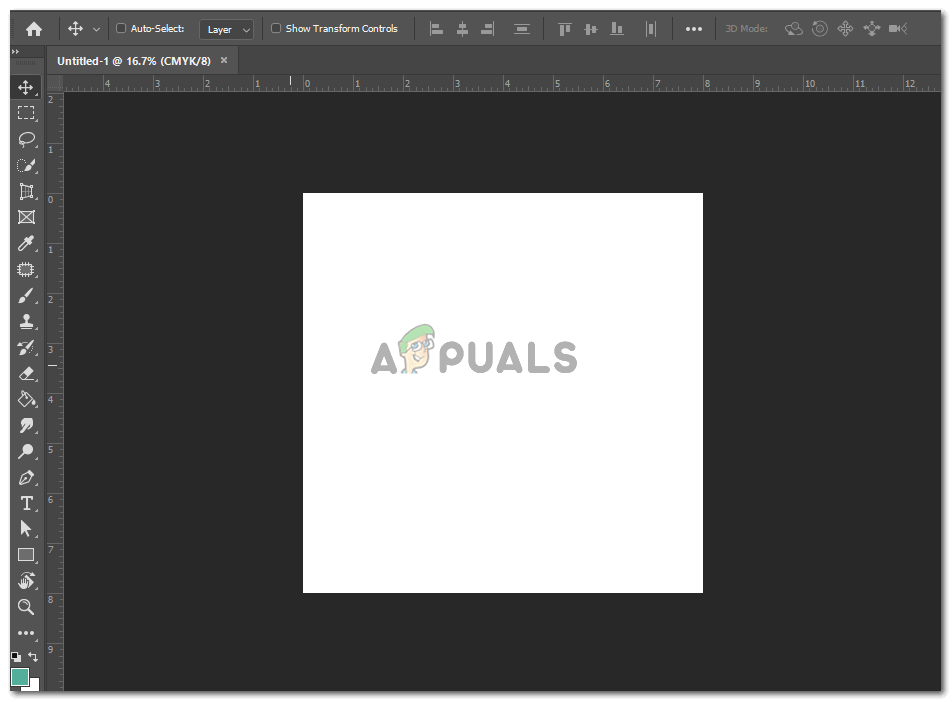Image resolution: width=952 pixels, height=702 pixels.
Task: Click the 3D roll mode icon
Action: coord(820,29)
